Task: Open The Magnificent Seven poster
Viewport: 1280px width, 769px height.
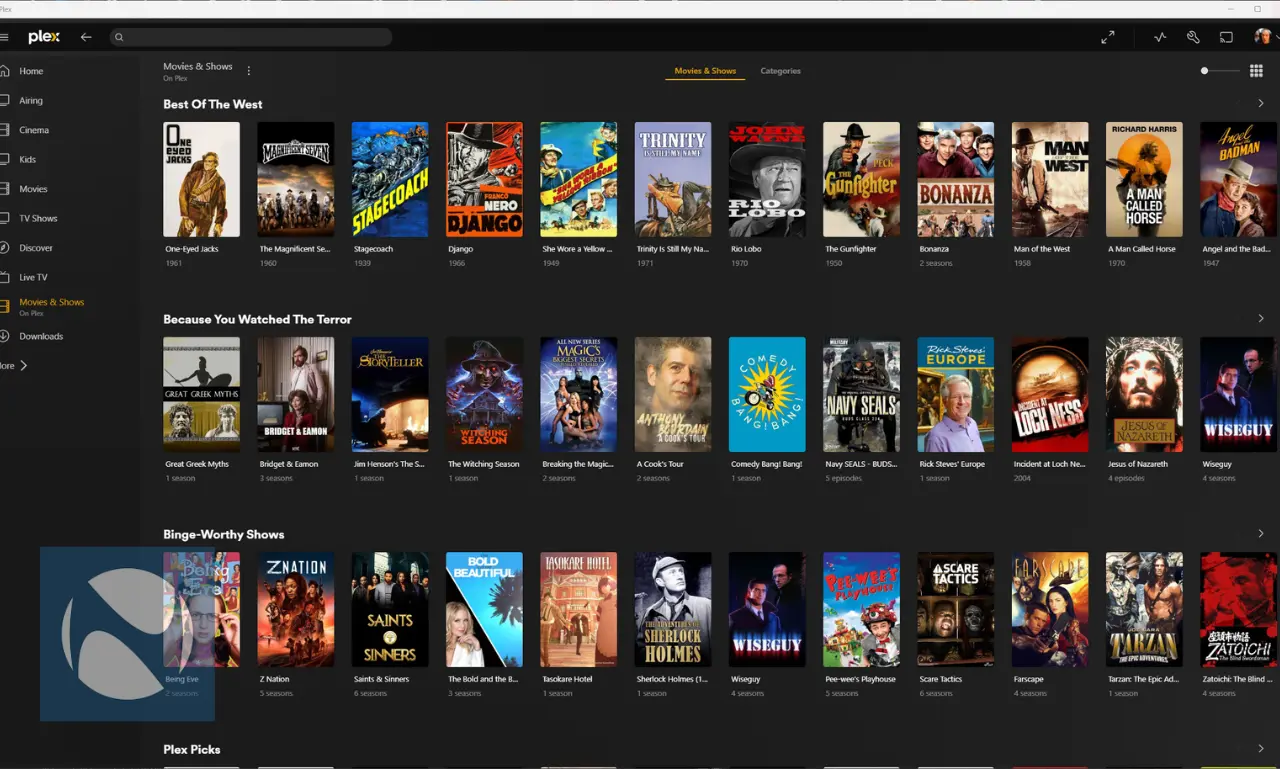Action: coord(296,180)
